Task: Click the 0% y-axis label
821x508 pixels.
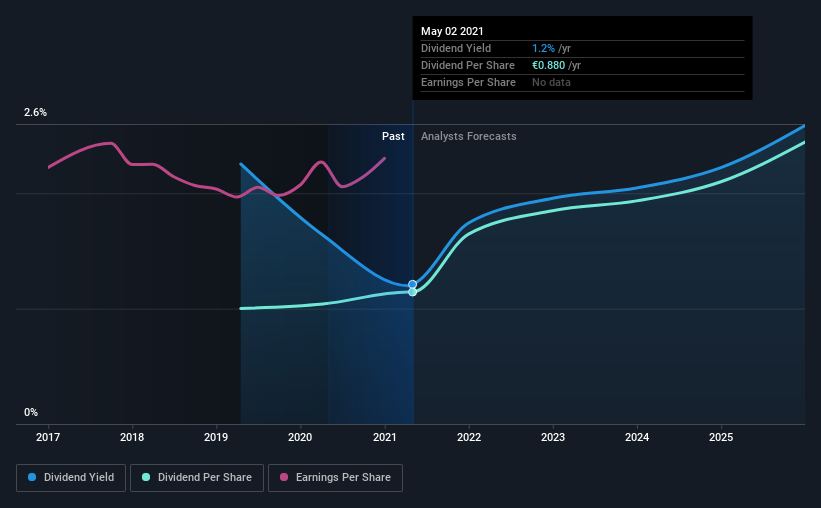Action: click(x=31, y=413)
